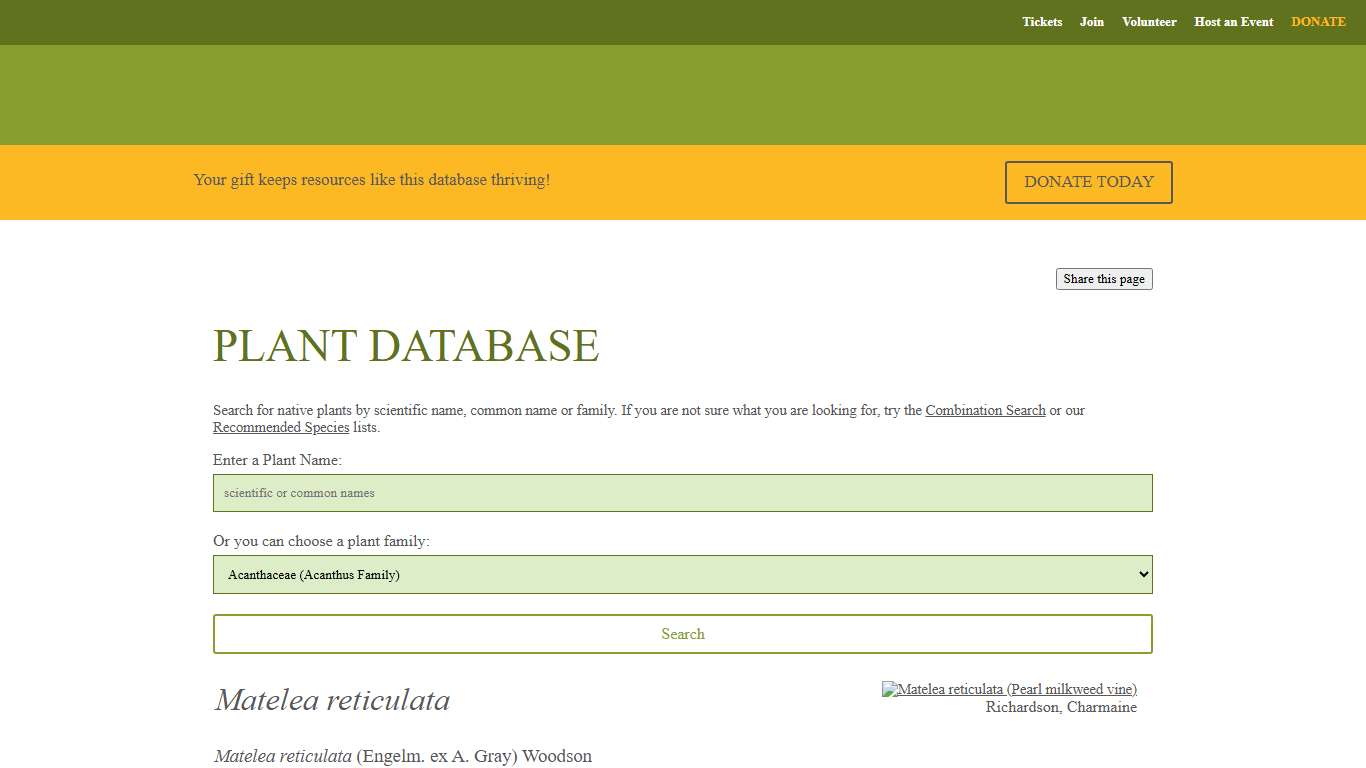
Task: Select Host an Event in top navigation
Action: [x=1233, y=22]
